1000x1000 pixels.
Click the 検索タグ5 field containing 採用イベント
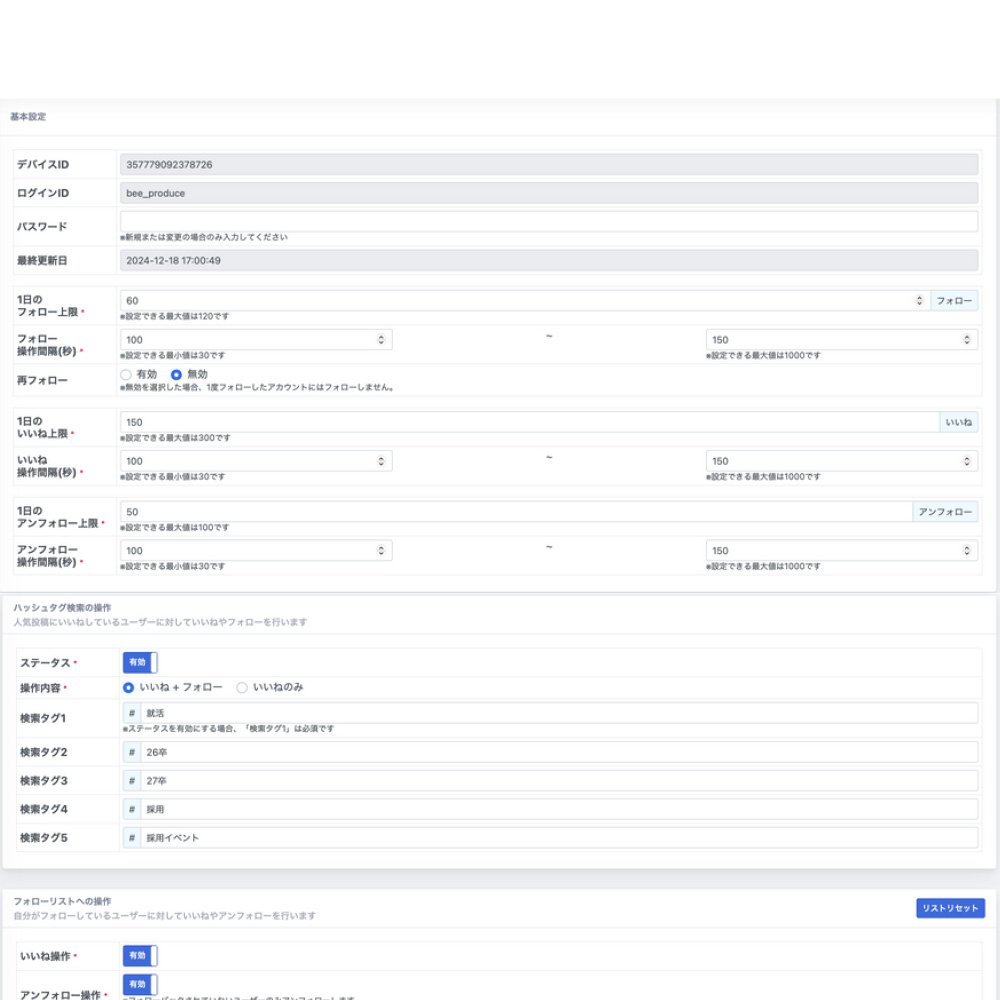click(x=558, y=837)
